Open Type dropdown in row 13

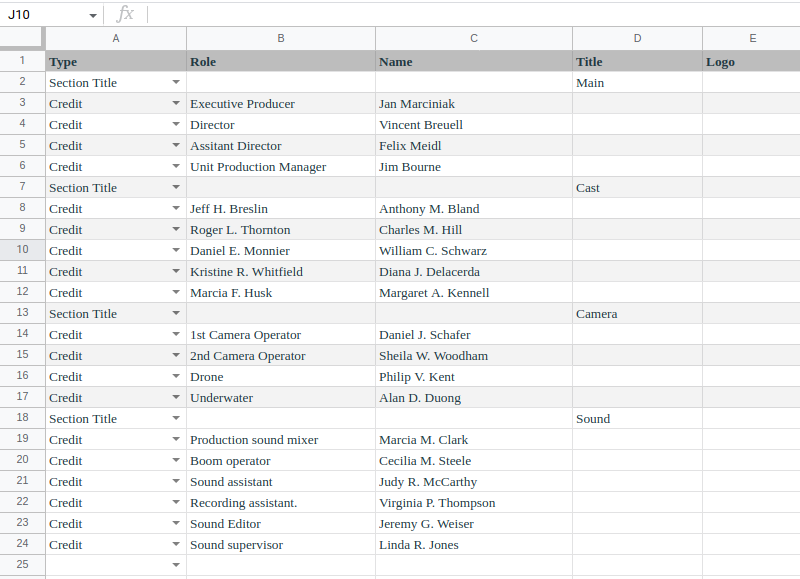(x=176, y=313)
